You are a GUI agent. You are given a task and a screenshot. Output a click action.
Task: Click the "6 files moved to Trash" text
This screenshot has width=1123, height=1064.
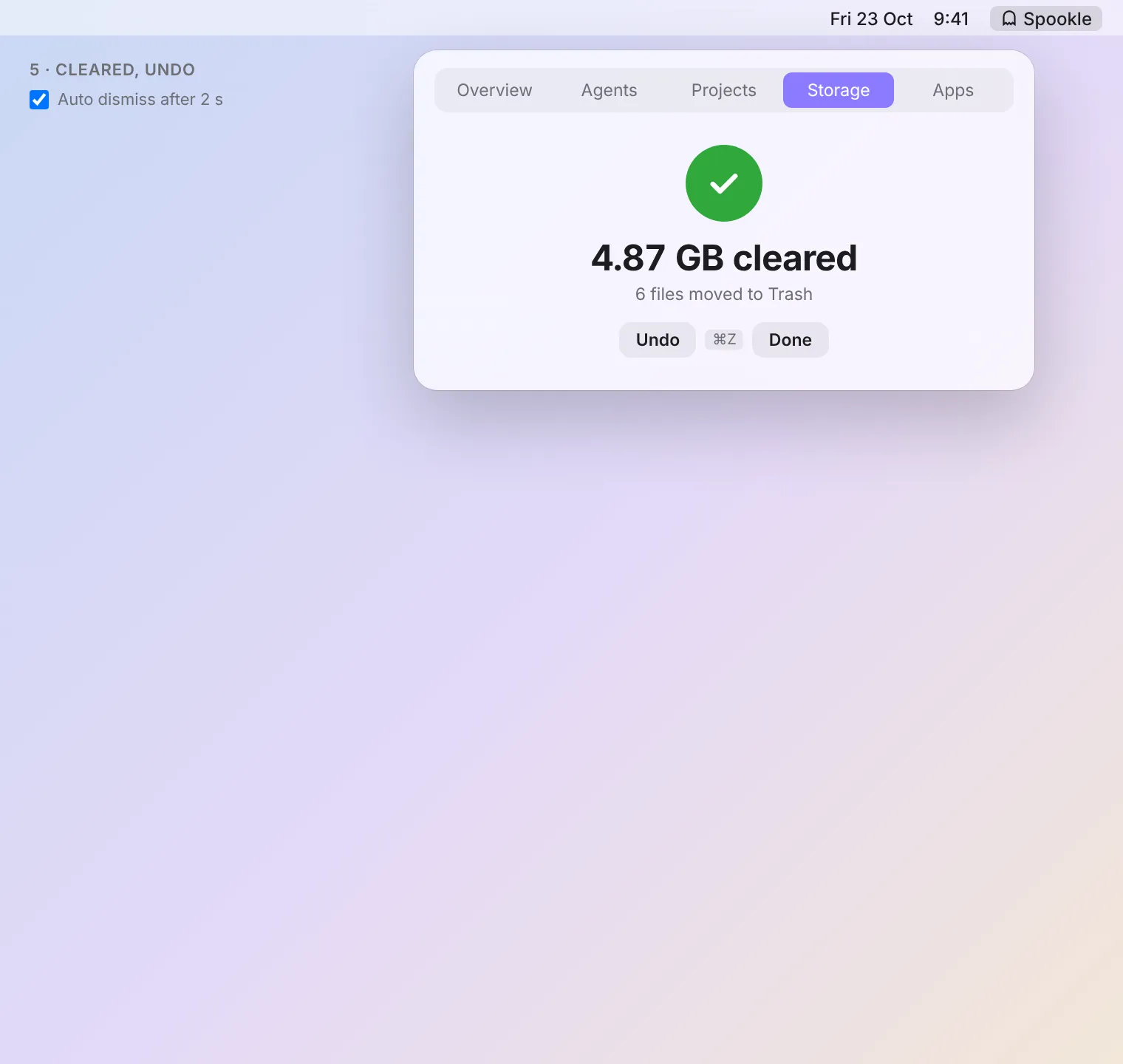click(724, 294)
